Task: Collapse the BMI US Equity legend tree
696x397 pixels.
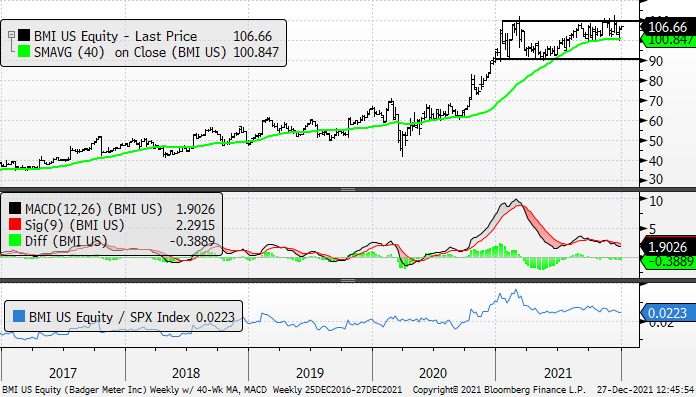Action: (11, 35)
